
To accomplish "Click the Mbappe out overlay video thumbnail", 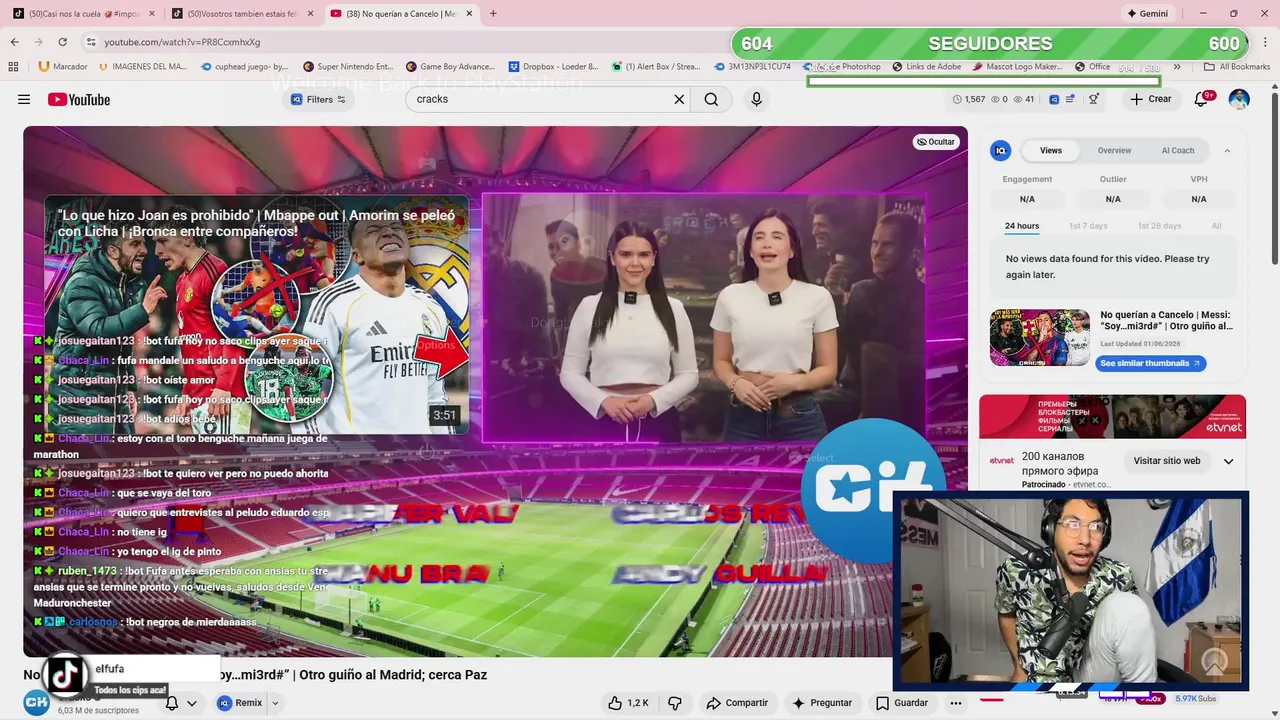I will click(256, 315).
